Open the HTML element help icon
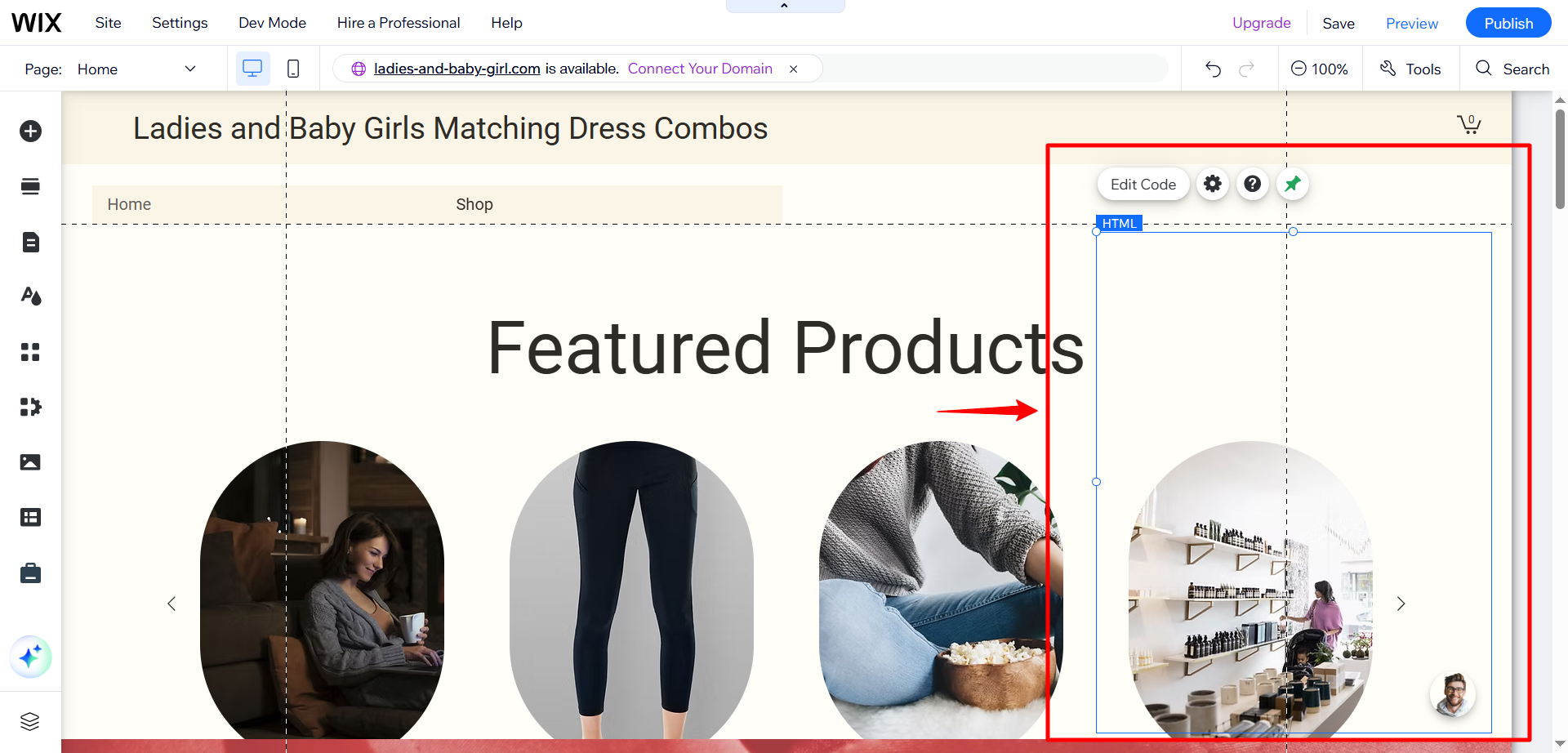The height and width of the screenshot is (753, 1568). point(1253,184)
